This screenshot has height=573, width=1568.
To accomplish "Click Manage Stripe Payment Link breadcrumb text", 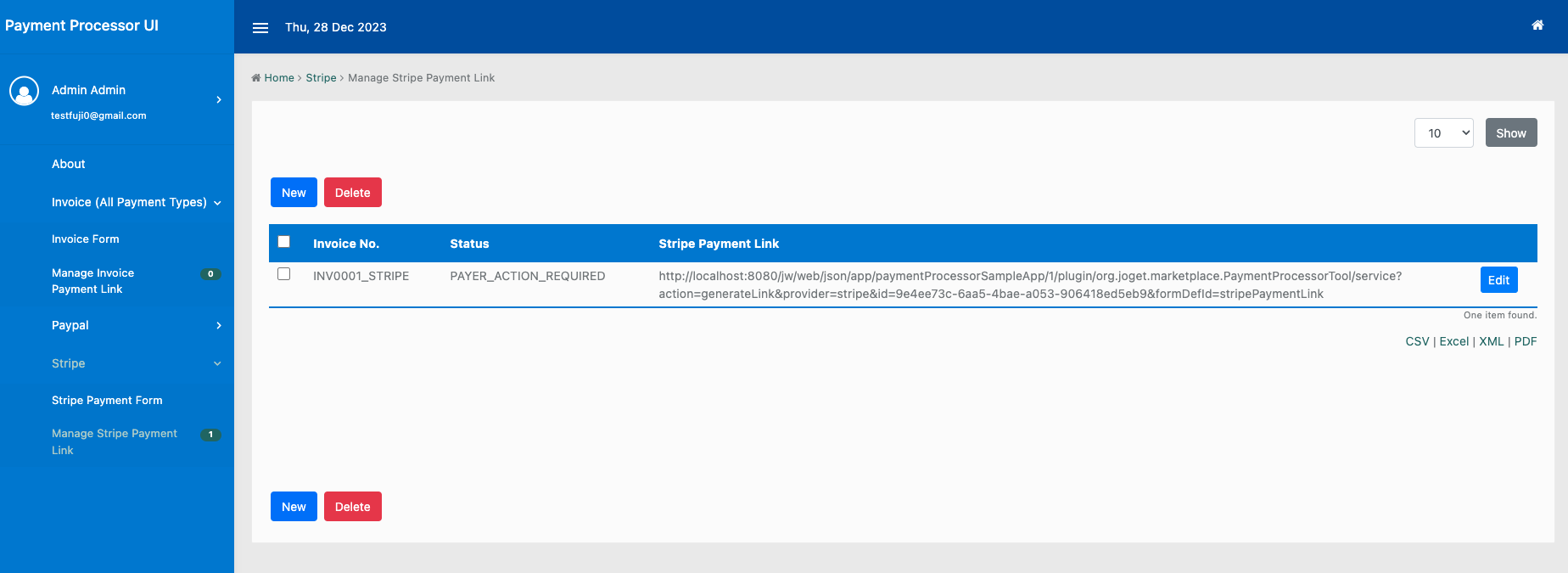I will point(422,78).
